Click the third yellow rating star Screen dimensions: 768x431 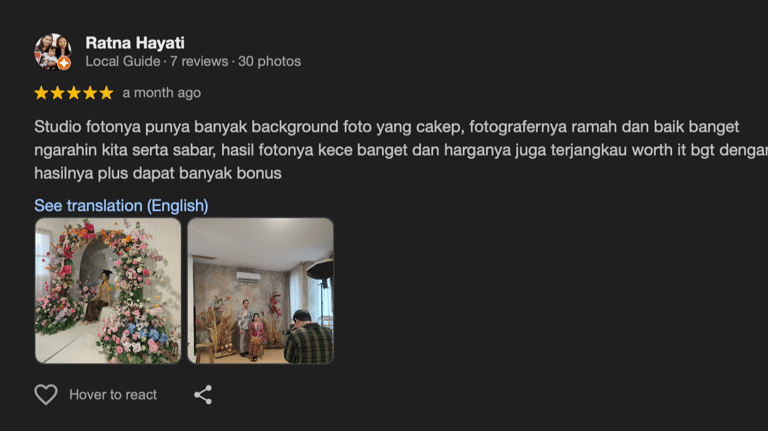coord(73,93)
